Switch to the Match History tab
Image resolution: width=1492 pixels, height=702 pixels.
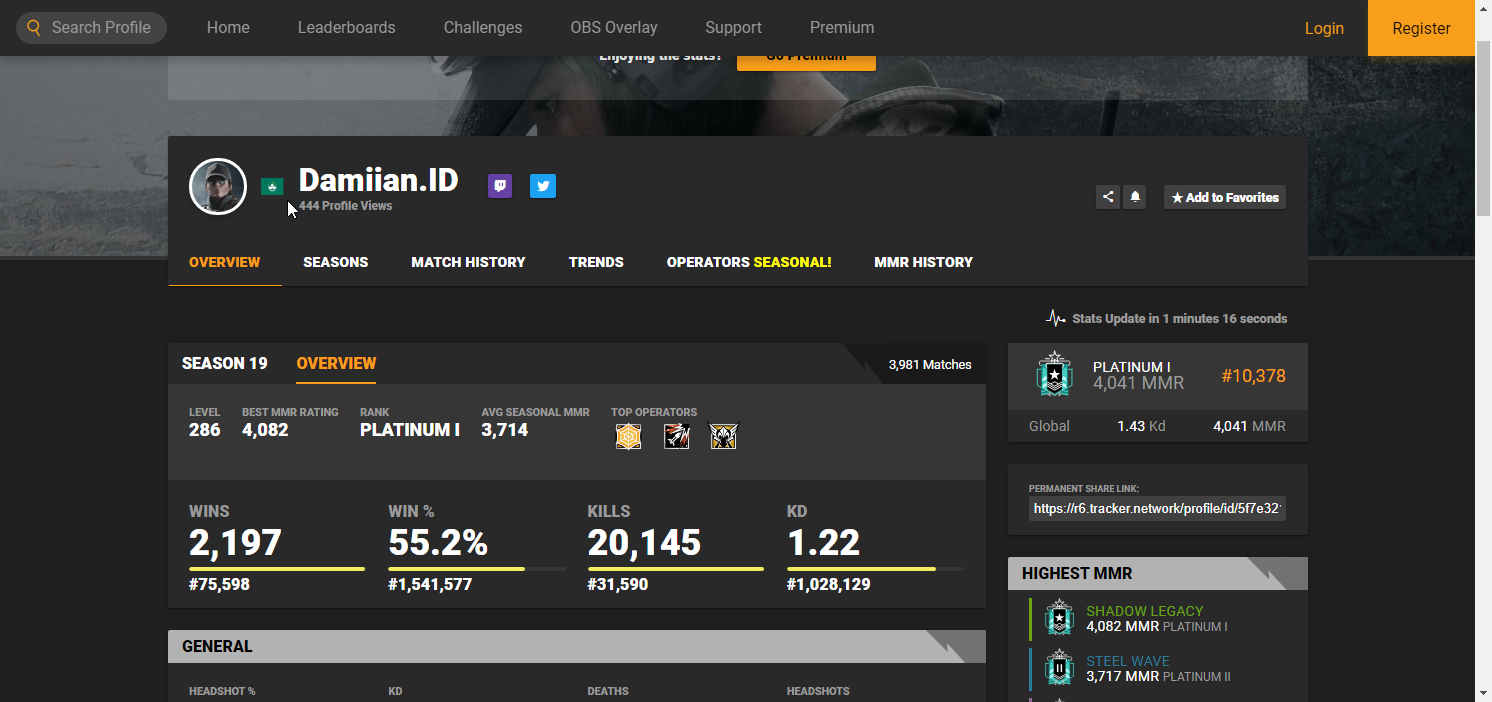[468, 262]
